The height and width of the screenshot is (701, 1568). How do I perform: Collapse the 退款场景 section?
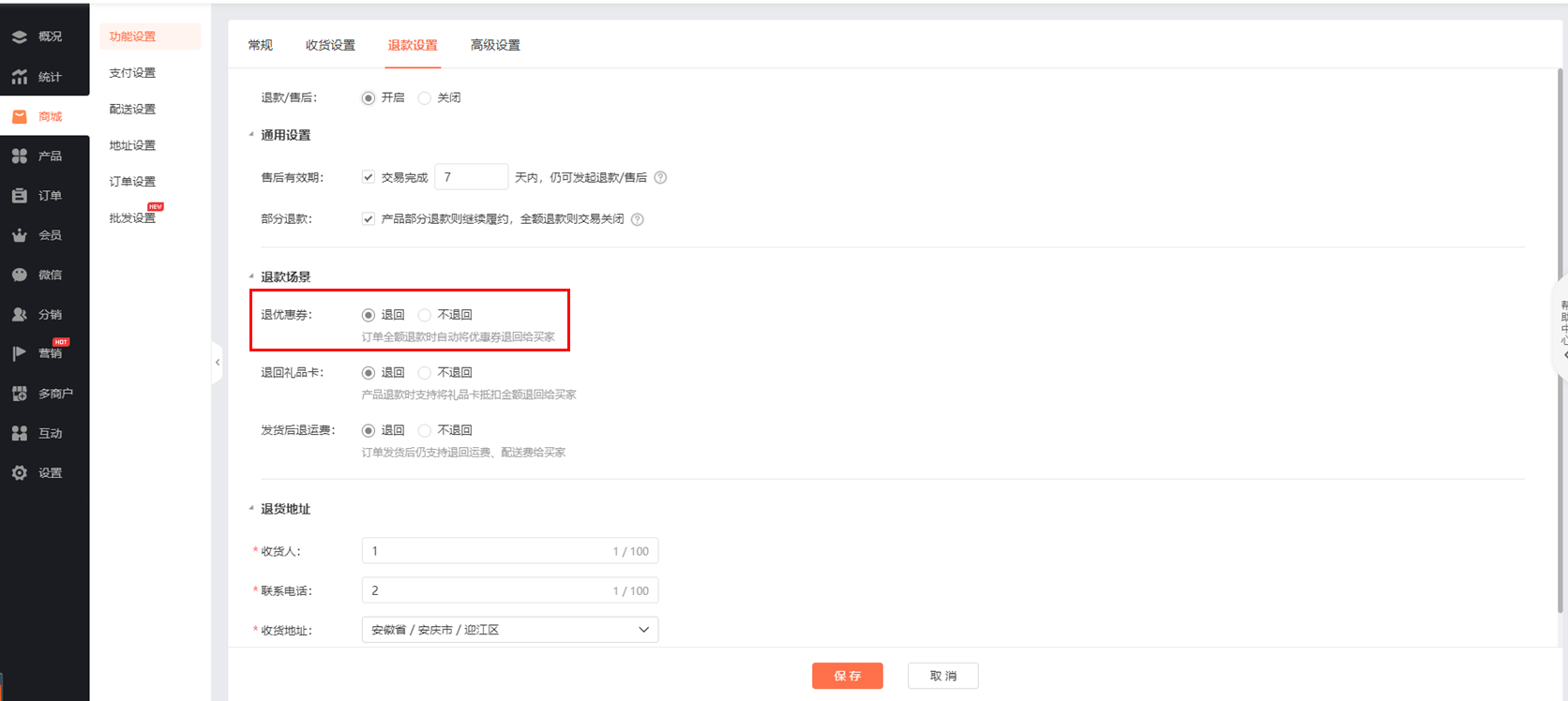251,276
